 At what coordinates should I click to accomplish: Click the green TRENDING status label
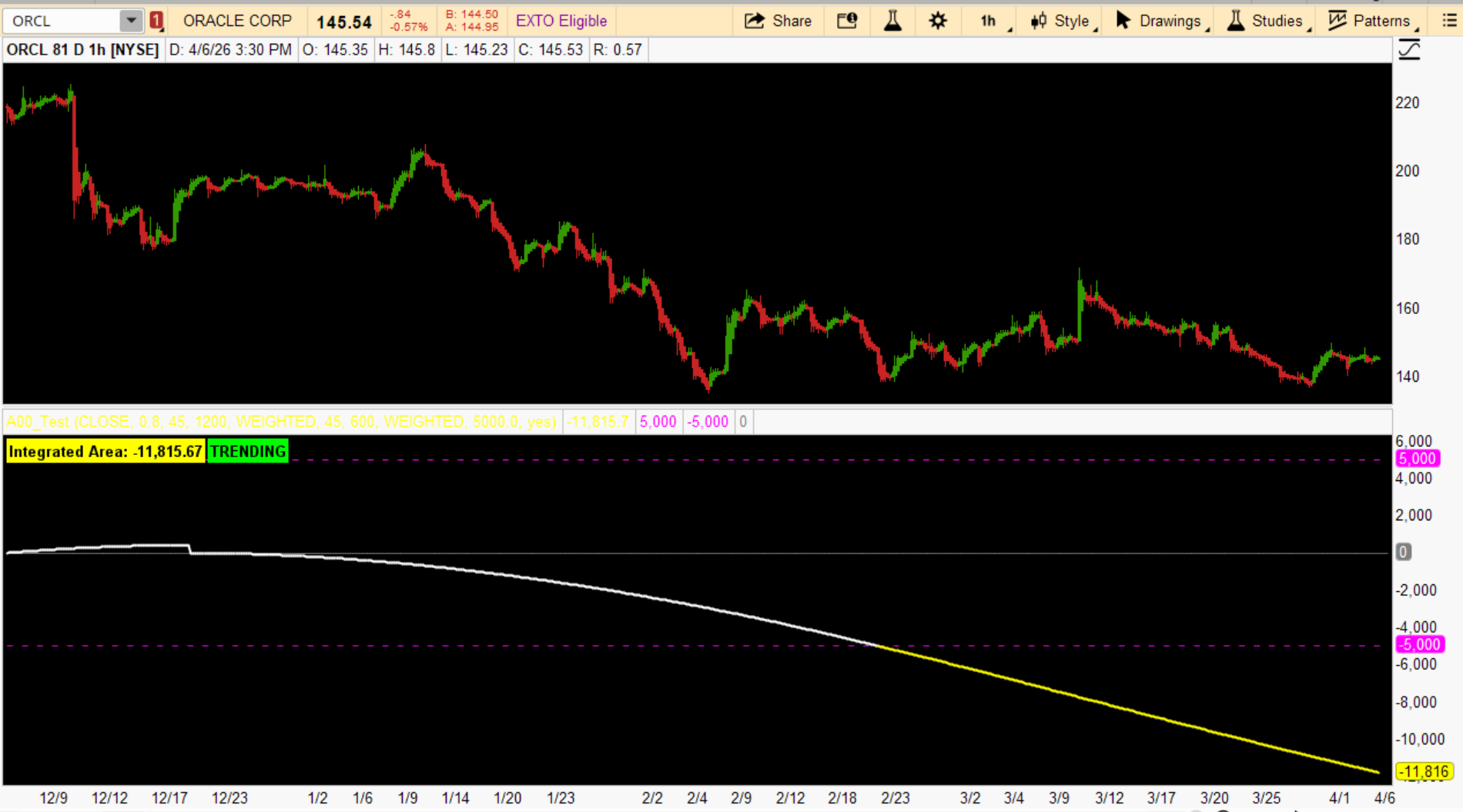click(248, 452)
